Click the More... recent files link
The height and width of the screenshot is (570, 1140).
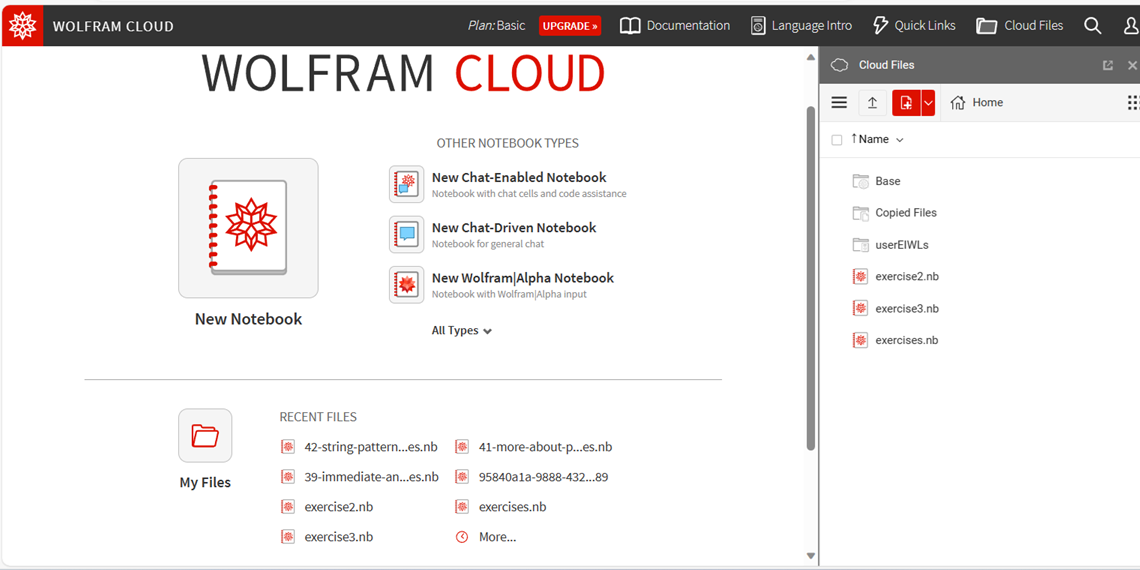pos(497,537)
